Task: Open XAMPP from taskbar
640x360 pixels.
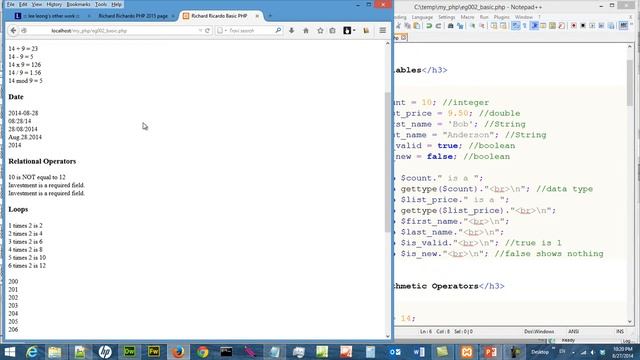Action: pos(467,351)
